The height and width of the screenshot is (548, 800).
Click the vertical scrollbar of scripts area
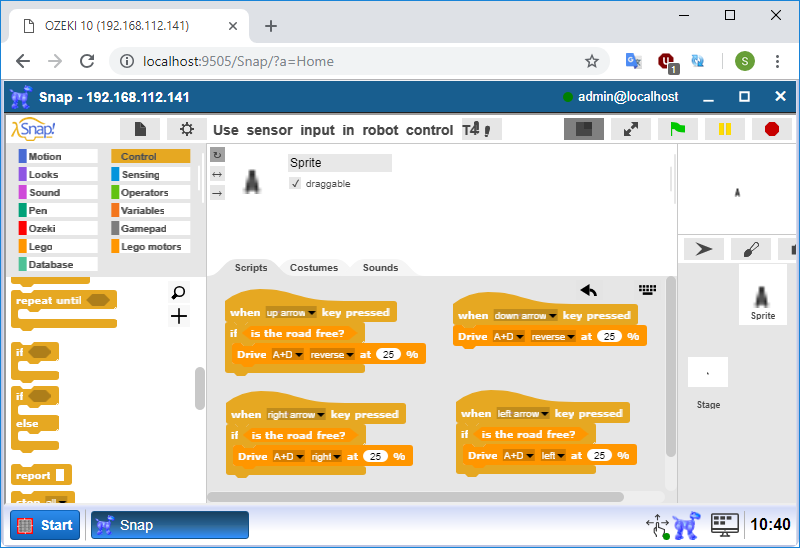point(670,367)
